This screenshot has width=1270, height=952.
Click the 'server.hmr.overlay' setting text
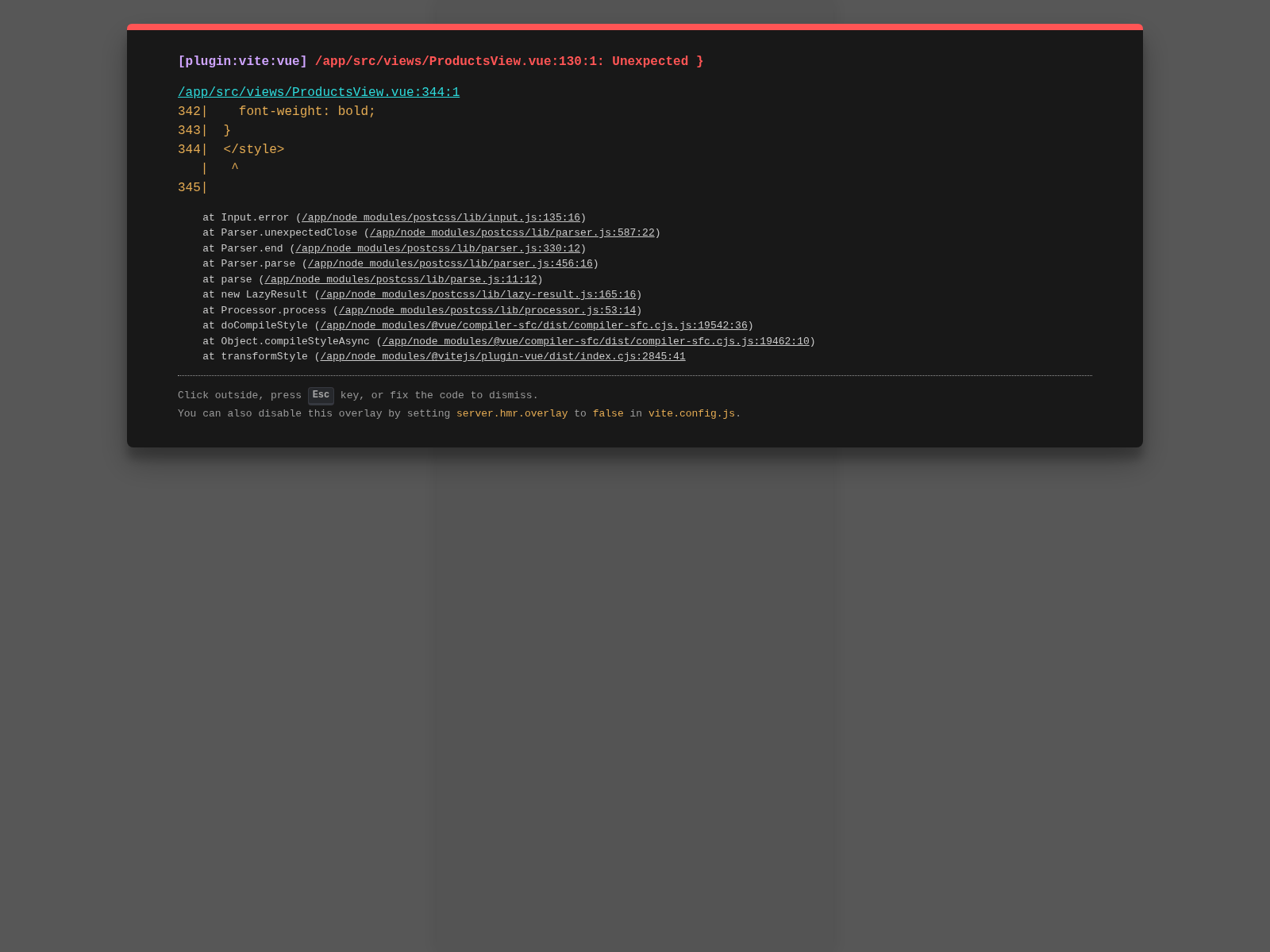[512, 414]
